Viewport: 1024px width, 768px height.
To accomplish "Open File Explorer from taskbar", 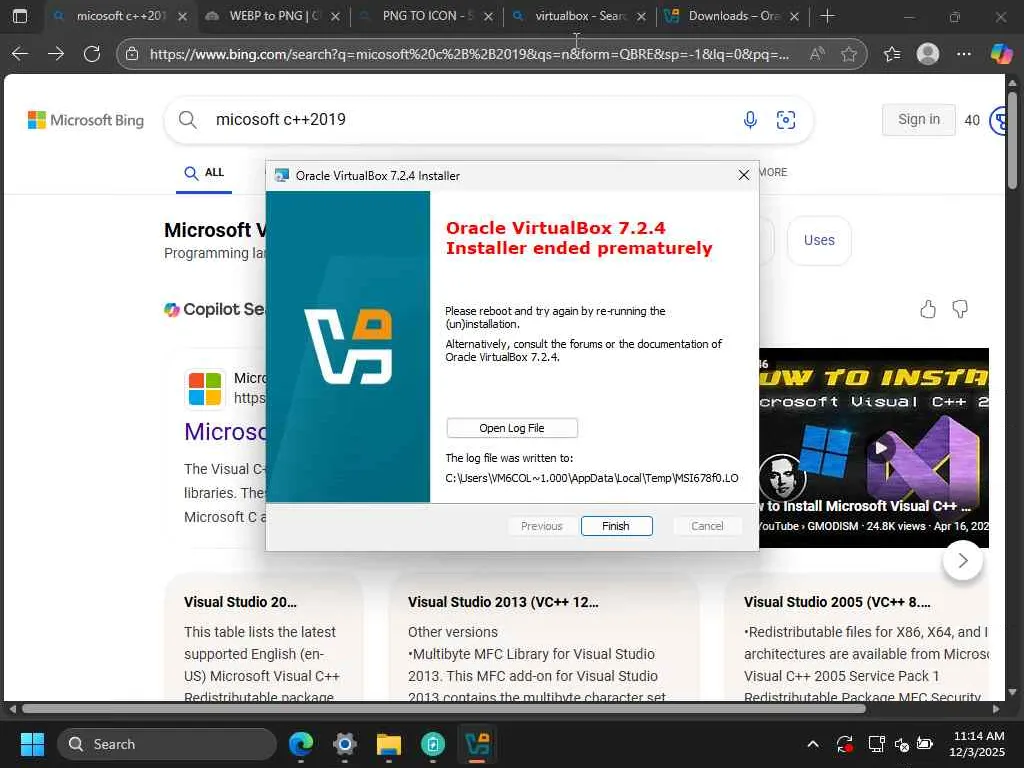I will (x=389, y=744).
